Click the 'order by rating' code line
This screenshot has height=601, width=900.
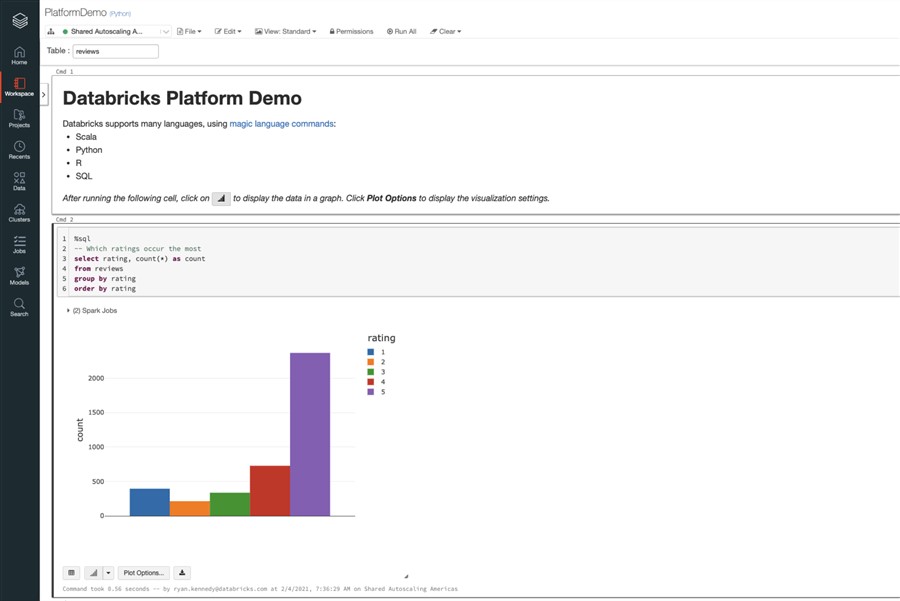105,289
